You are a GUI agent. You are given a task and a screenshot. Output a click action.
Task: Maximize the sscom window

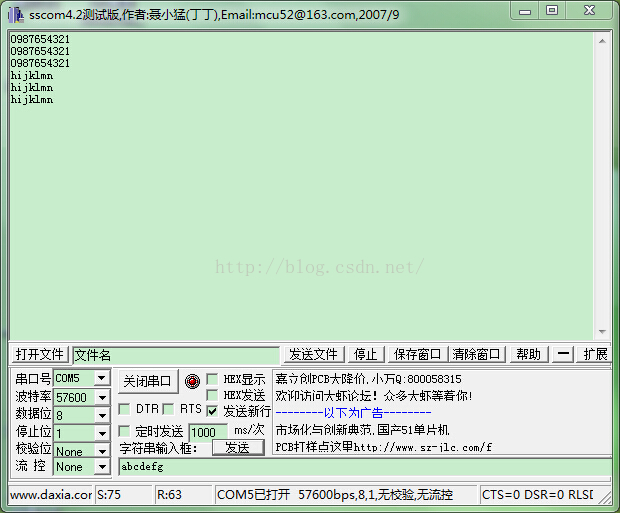[x=552, y=11]
